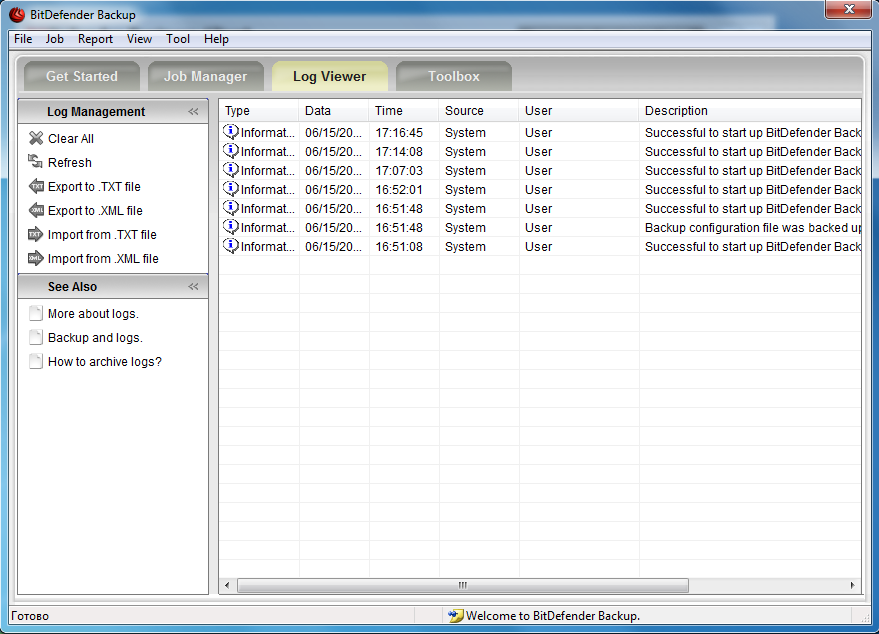
Task: Click the info icon of the 17:14:08 log
Action: pos(230,151)
